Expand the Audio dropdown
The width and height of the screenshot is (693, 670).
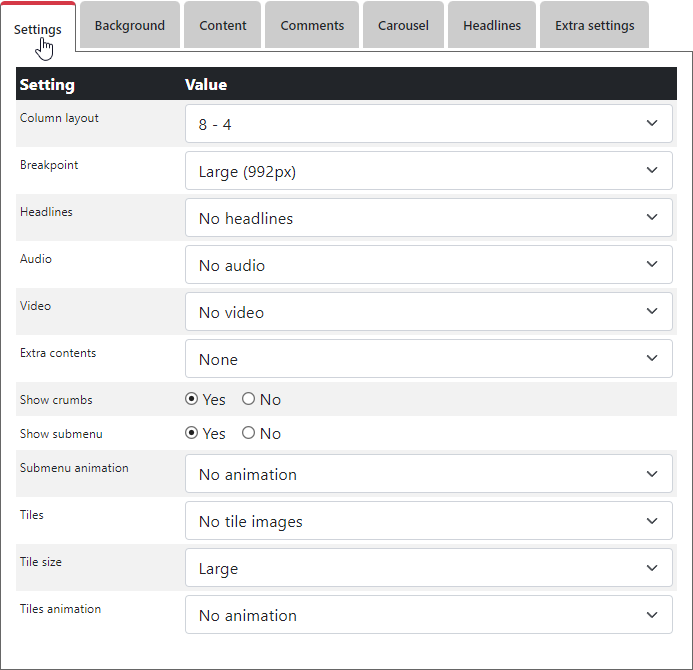pyautogui.click(x=428, y=265)
